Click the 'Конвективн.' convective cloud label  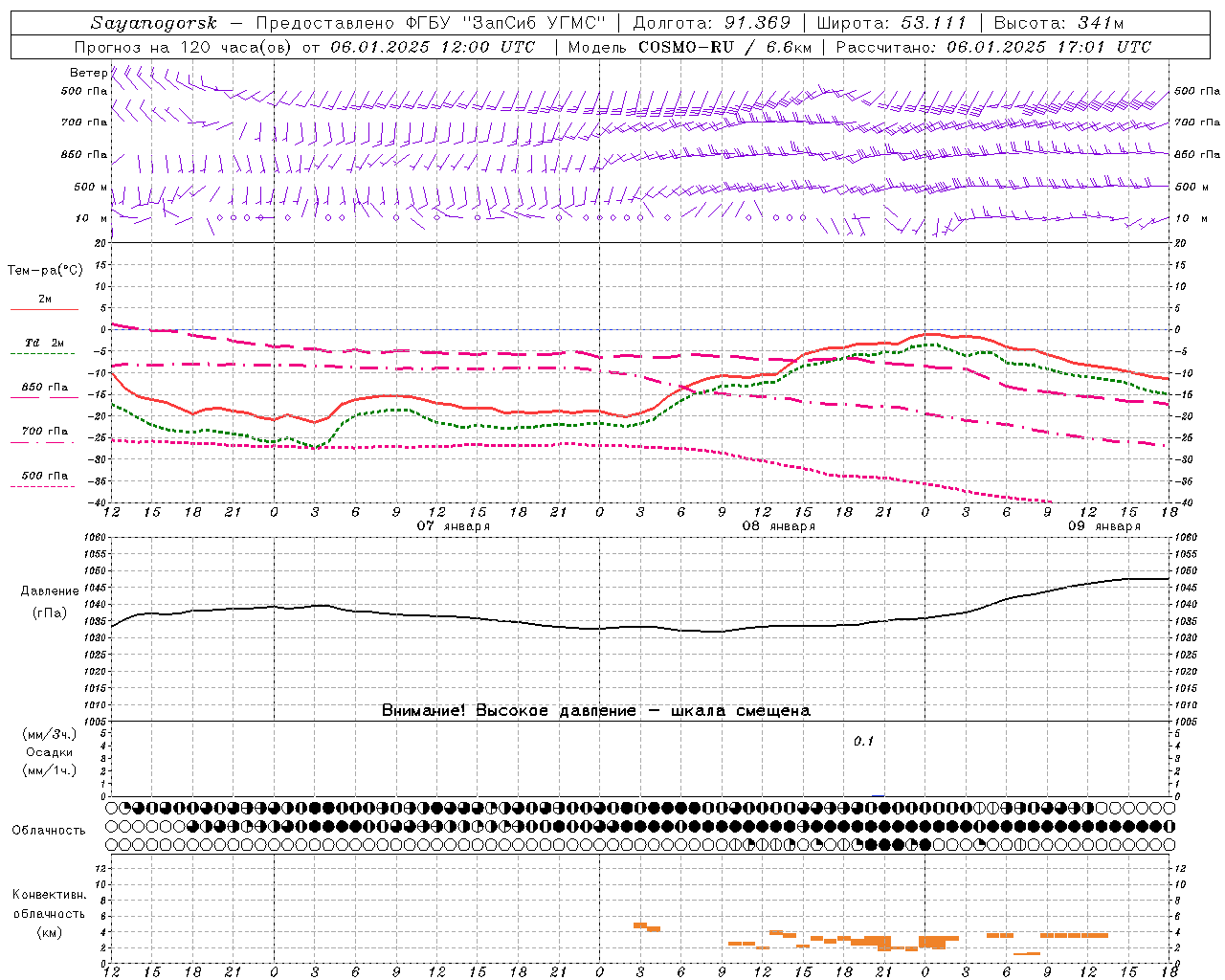pos(50,895)
